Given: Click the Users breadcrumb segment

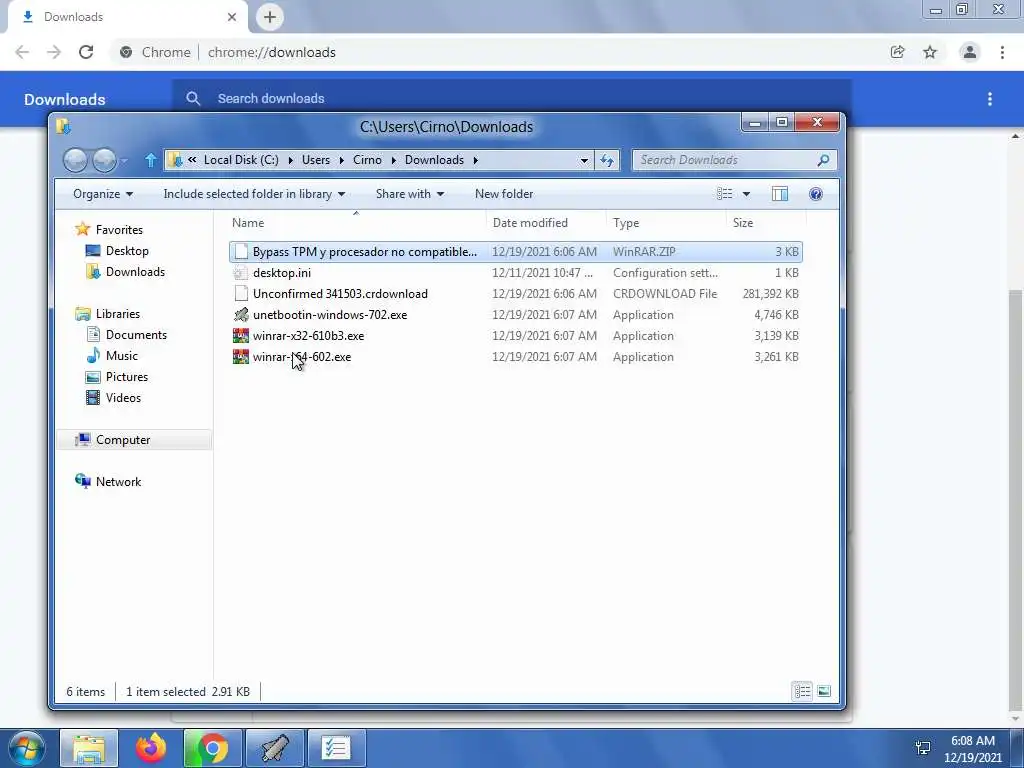Looking at the screenshot, I should (x=316, y=160).
